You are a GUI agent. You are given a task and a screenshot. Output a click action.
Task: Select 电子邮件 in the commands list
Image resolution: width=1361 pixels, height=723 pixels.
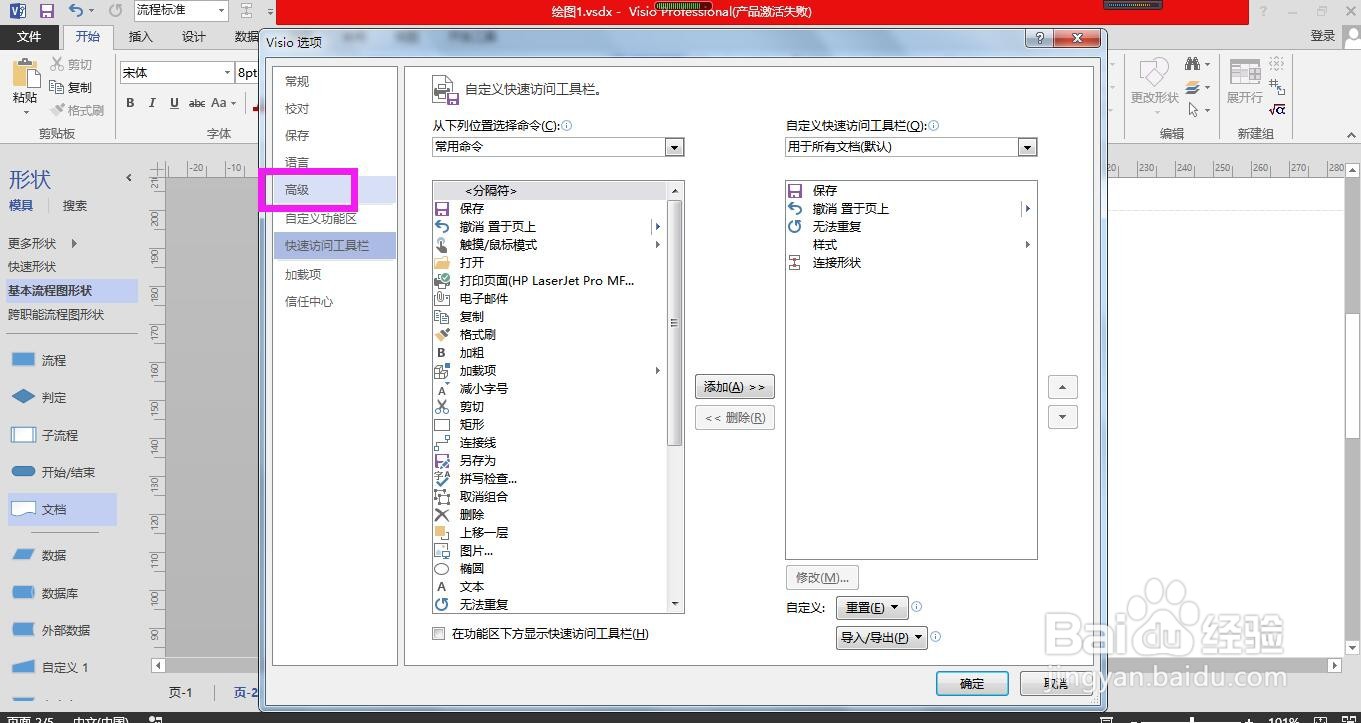(484, 298)
